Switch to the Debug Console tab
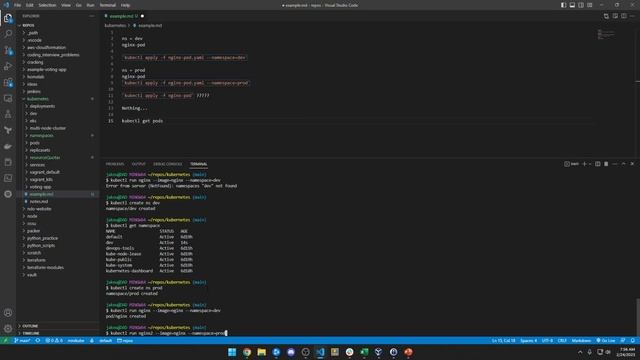 pyautogui.click(x=167, y=164)
